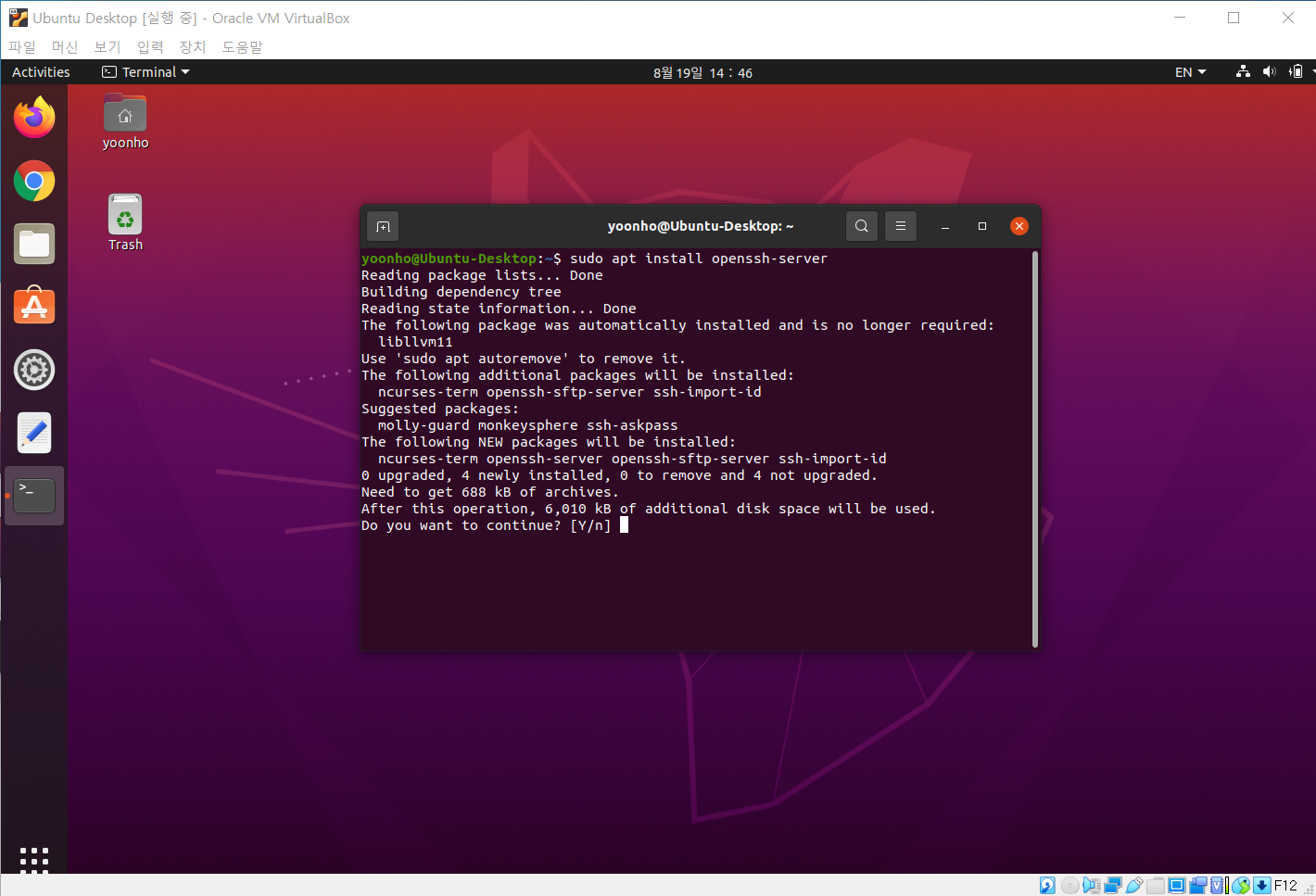Open VirtualBox 파일 menu
Image resolution: width=1316 pixels, height=896 pixels.
point(21,46)
